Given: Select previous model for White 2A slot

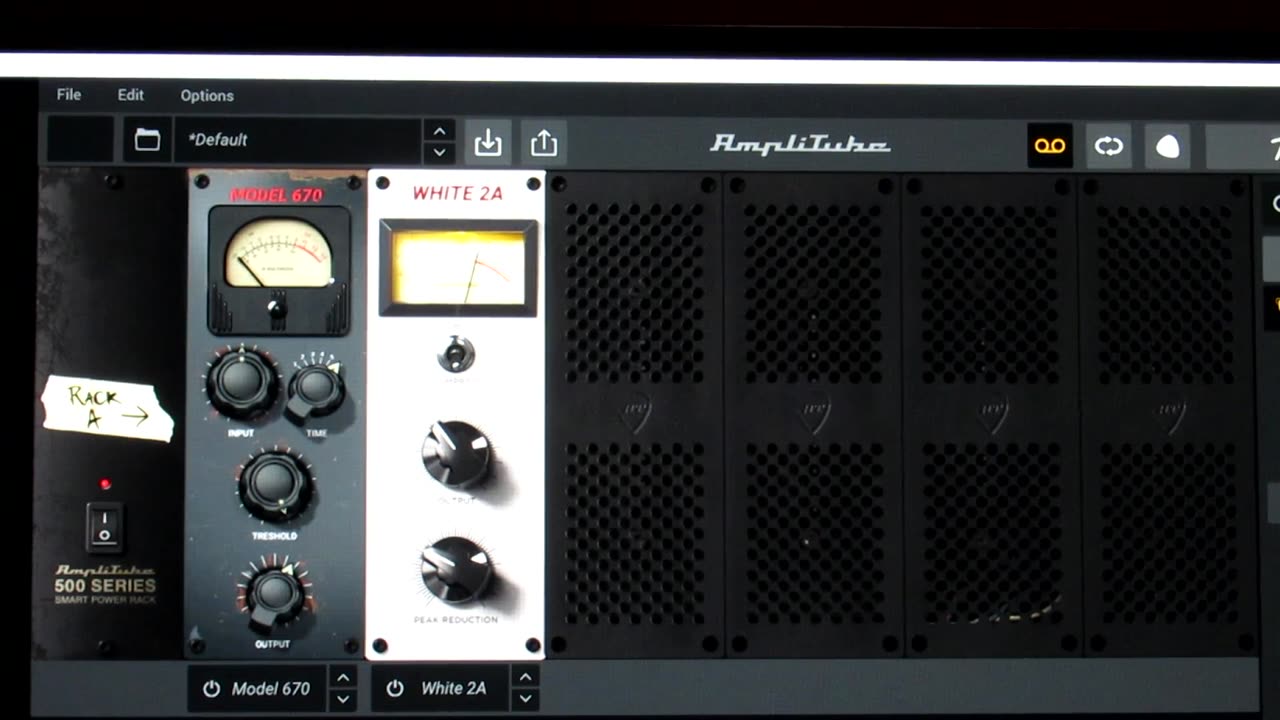Looking at the screenshot, I should tap(525, 677).
